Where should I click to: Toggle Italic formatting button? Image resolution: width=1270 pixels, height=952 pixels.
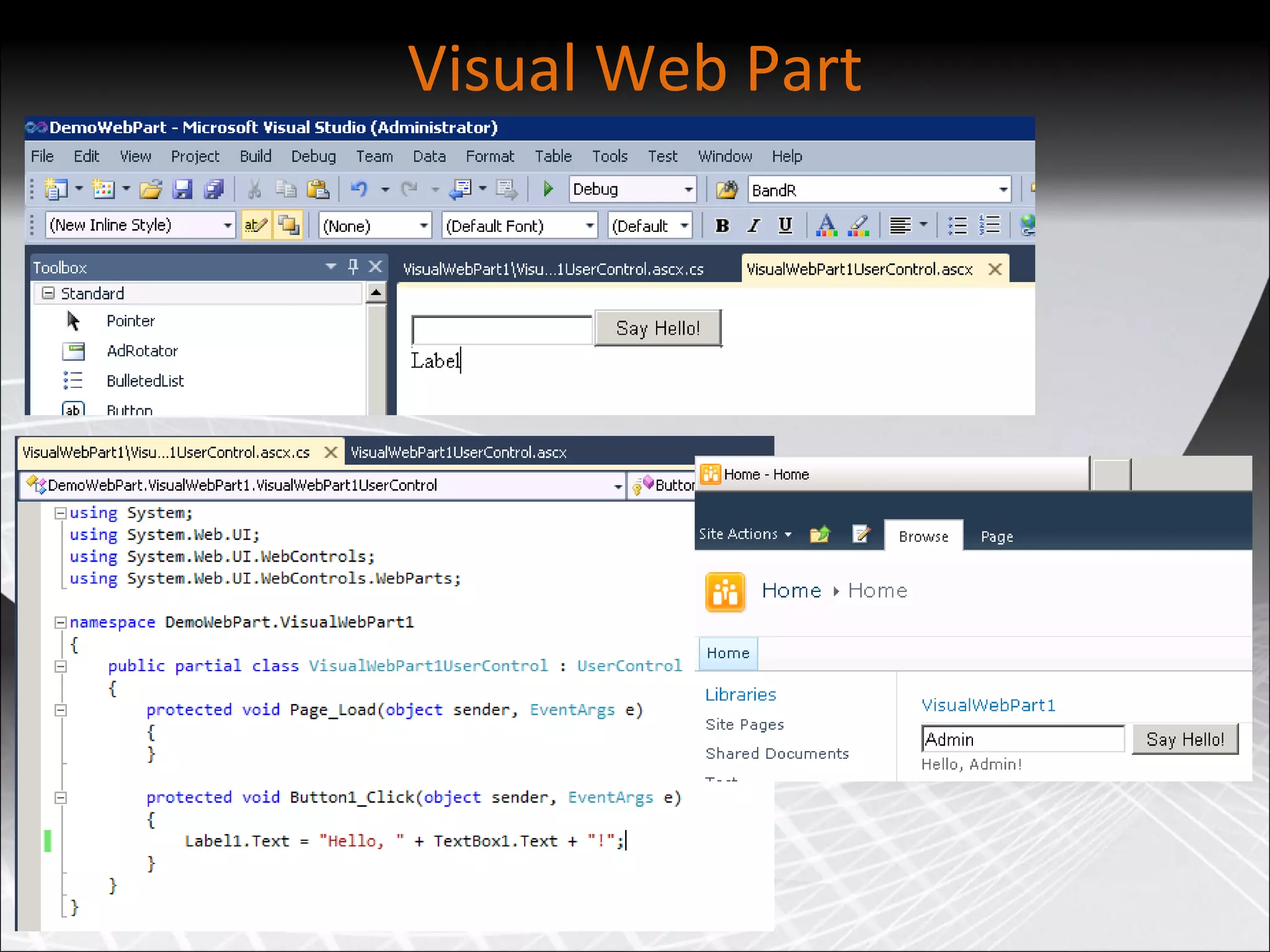[x=753, y=226]
